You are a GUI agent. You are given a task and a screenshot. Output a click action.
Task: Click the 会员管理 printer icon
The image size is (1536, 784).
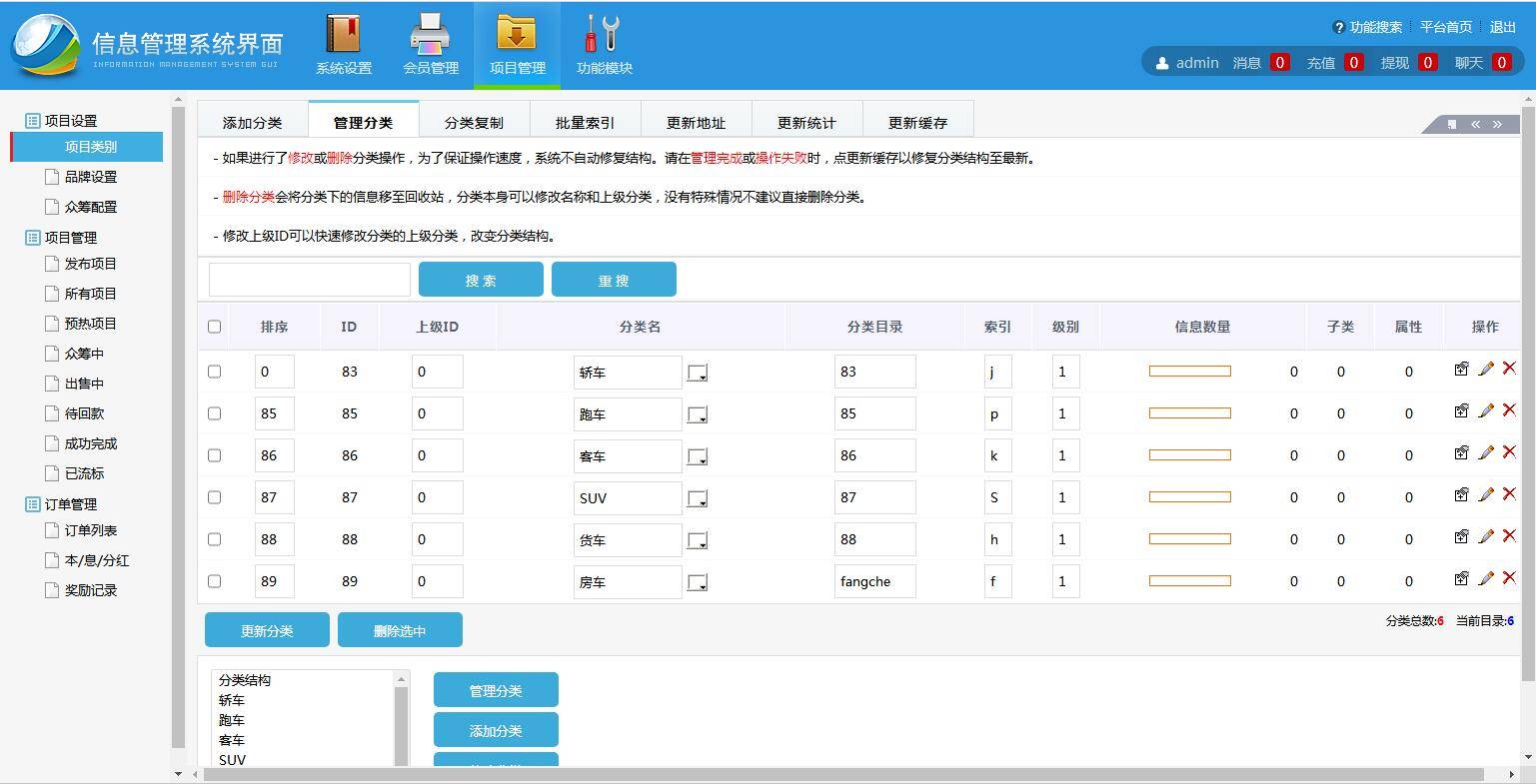[x=430, y=33]
